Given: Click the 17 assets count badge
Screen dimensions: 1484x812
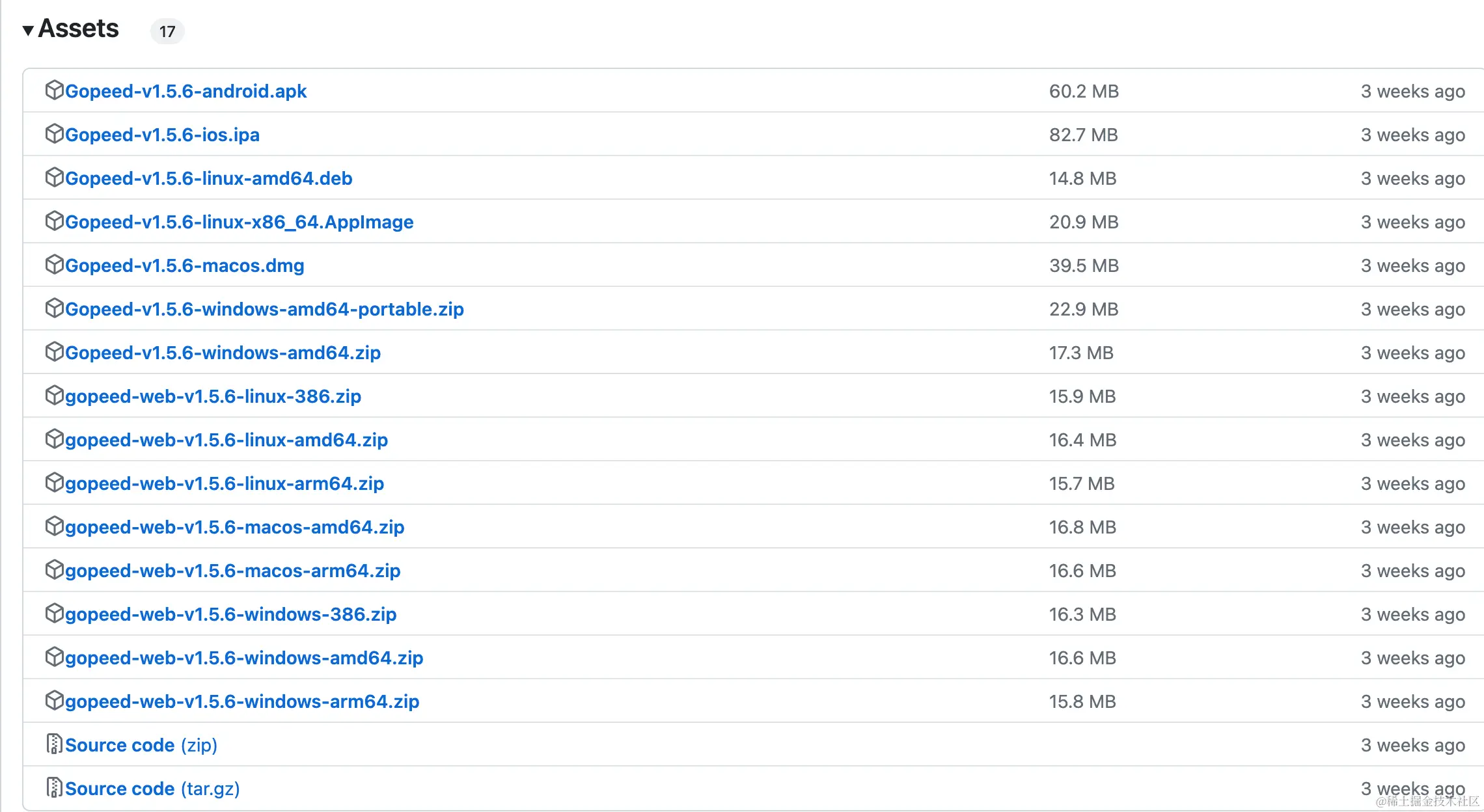Looking at the screenshot, I should coord(167,31).
